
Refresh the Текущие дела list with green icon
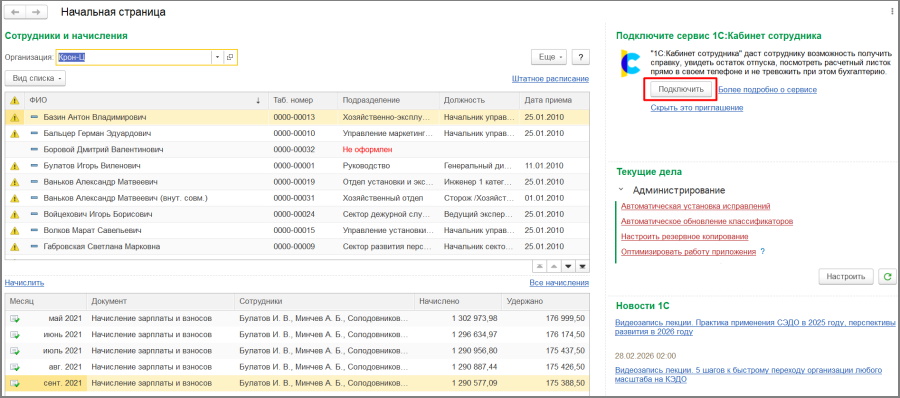tap(887, 277)
